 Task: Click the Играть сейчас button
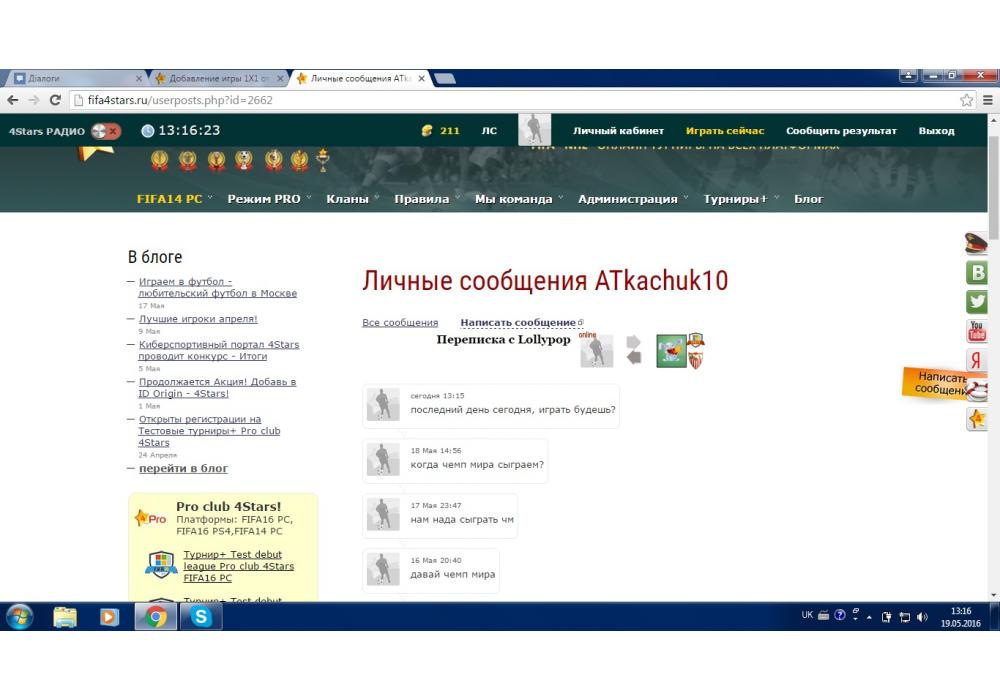[724, 131]
